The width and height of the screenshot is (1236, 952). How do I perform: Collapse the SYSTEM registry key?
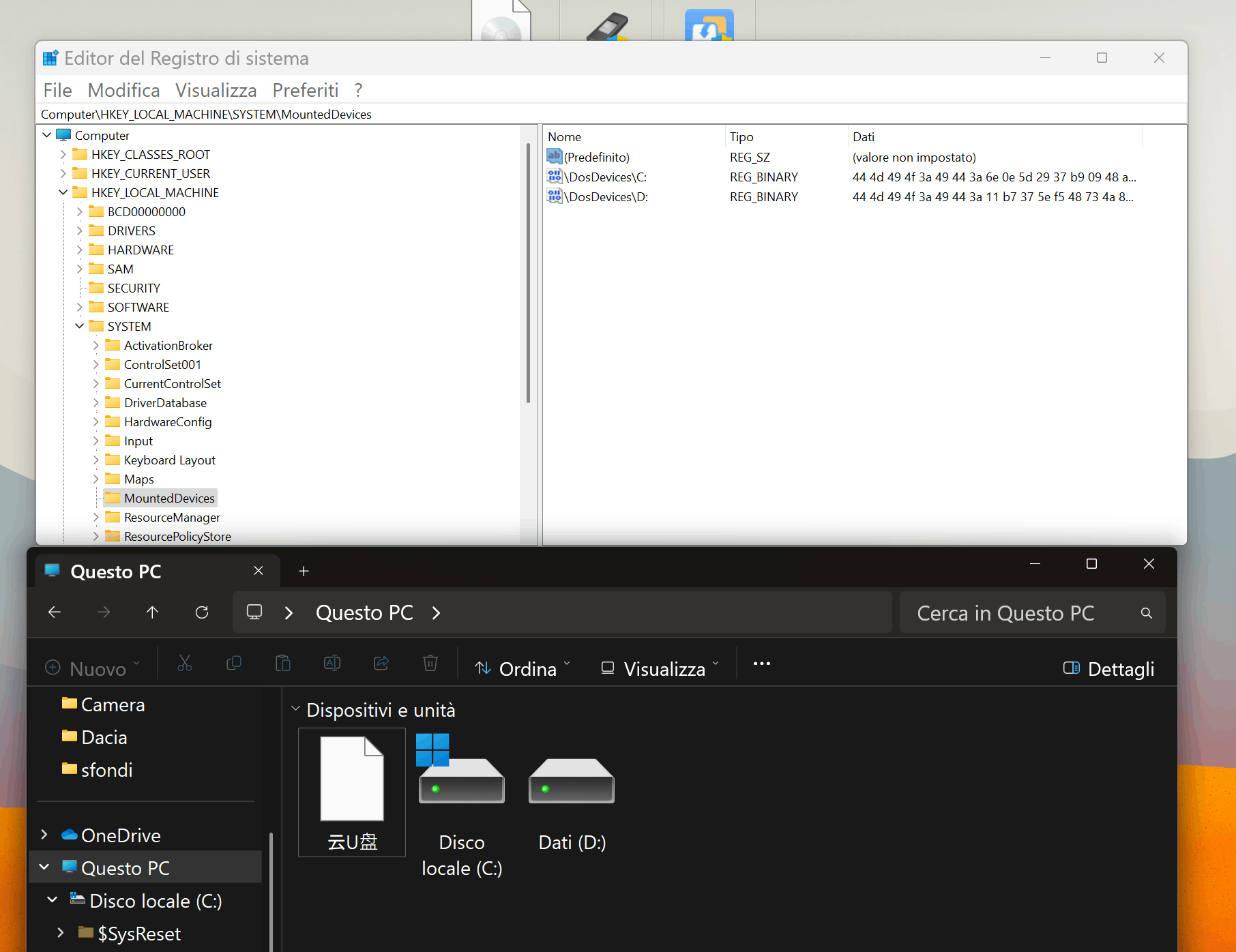point(80,326)
